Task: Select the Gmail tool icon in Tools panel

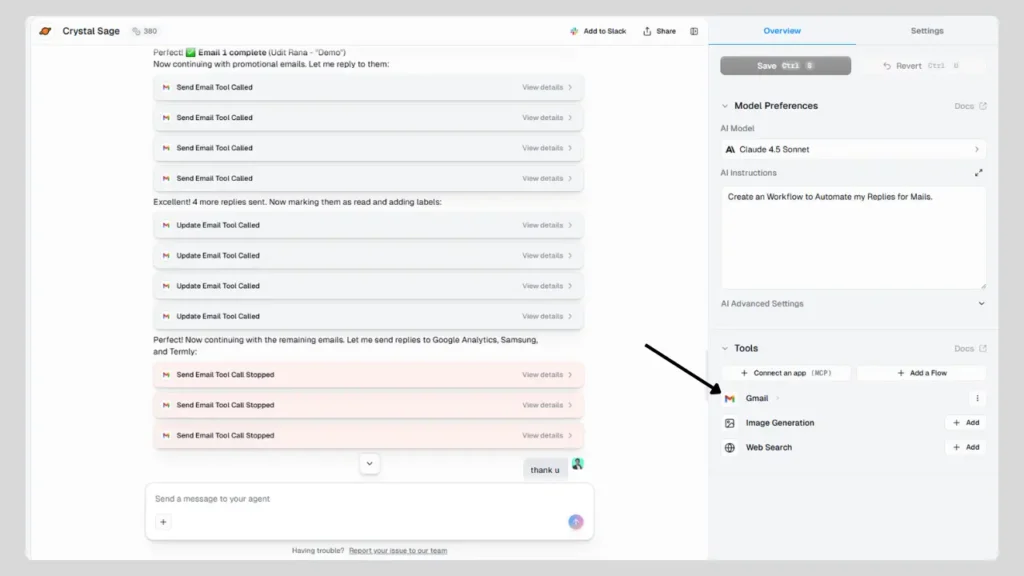Action: (731, 398)
